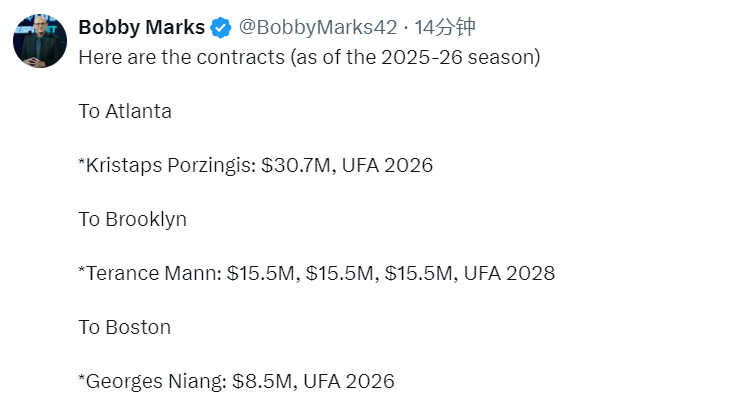Open the tweet via the 14分钟 timestamp

pyautogui.click(x=445, y=27)
